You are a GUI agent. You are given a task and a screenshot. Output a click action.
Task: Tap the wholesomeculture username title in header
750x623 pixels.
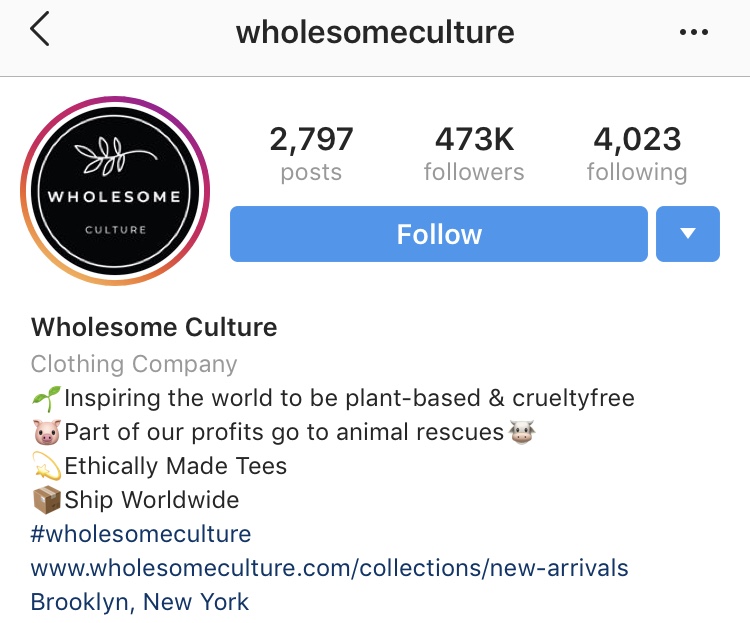click(375, 32)
